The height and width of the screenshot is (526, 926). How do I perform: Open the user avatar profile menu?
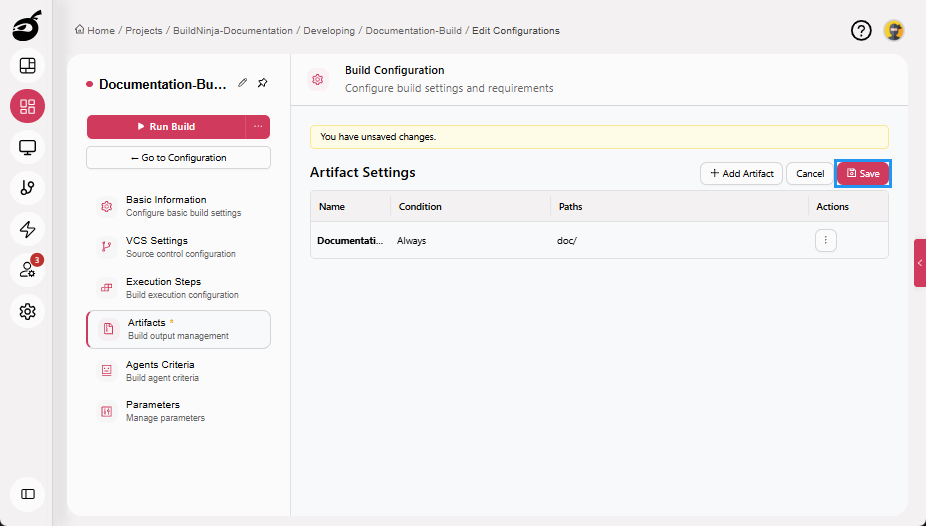(894, 30)
